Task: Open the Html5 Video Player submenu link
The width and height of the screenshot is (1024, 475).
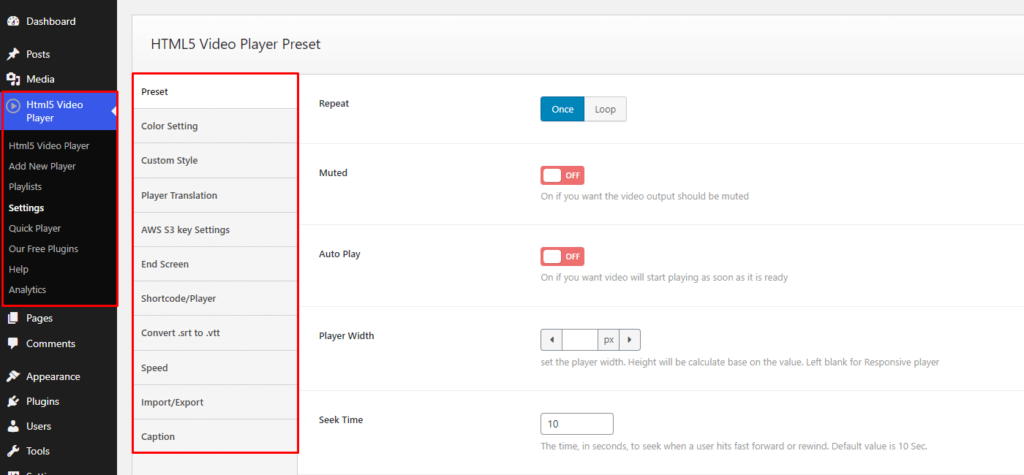Action: click(x=49, y=146)
